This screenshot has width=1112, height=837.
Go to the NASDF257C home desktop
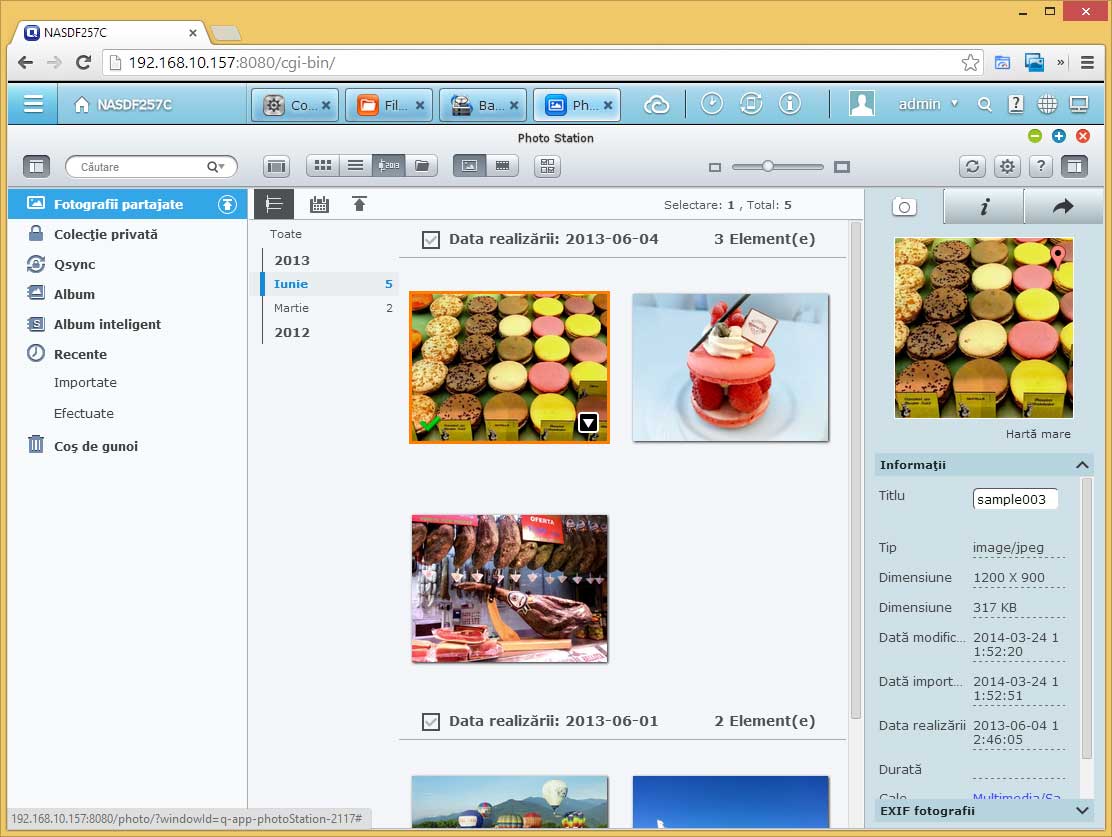(123, 105)
